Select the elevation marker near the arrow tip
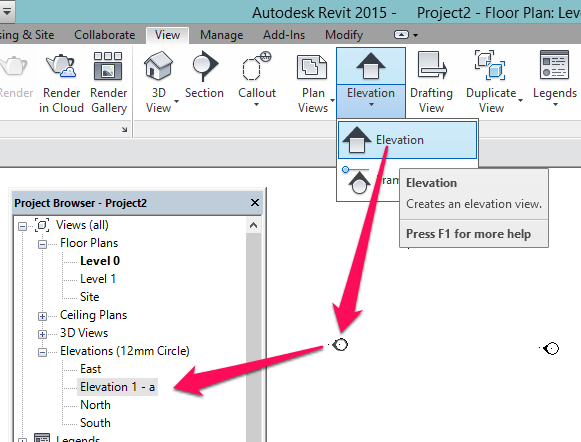 click(340, 345)
